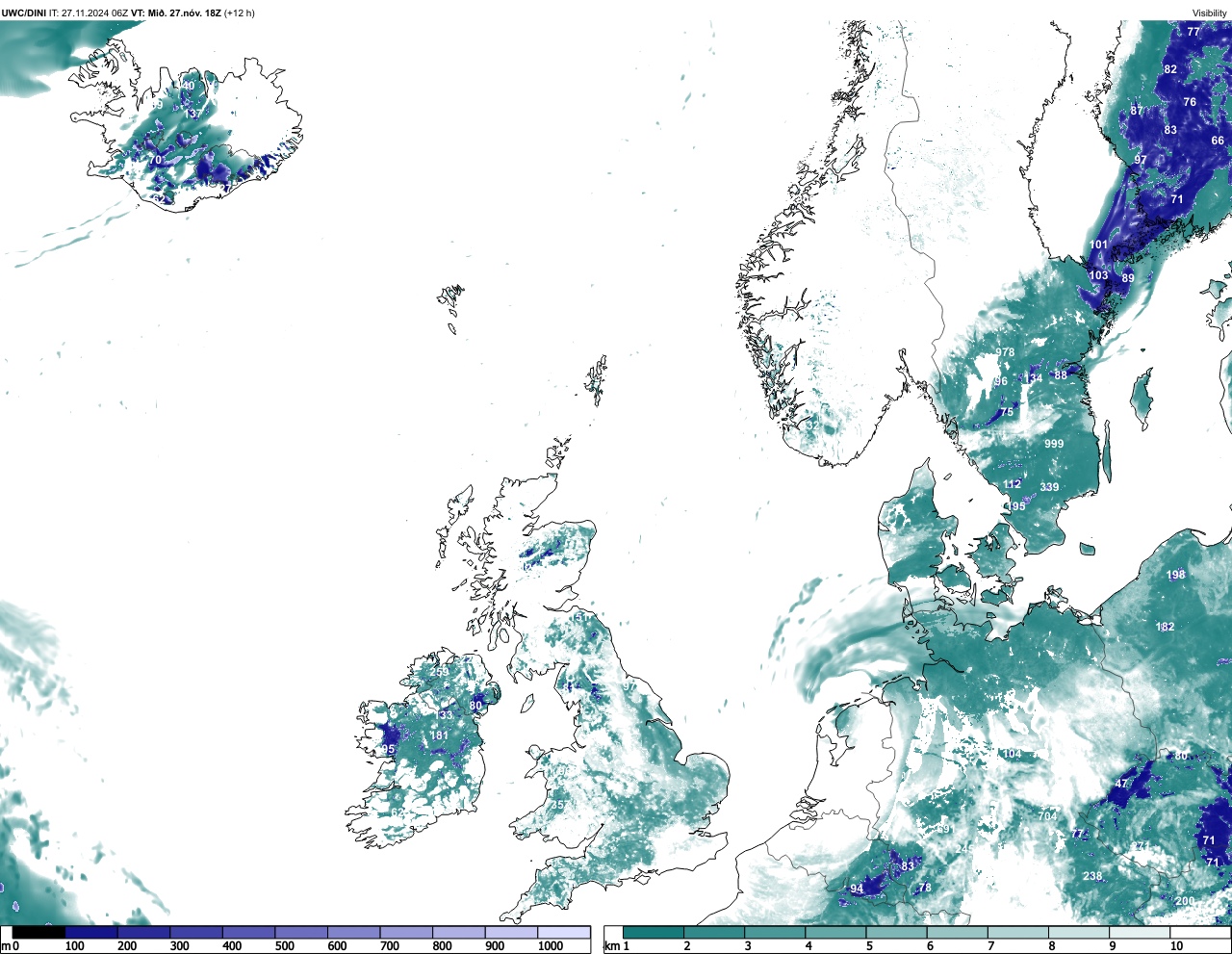Click the '10' label on kilometers legend
1232x954 pixels.
(1176, 946)
